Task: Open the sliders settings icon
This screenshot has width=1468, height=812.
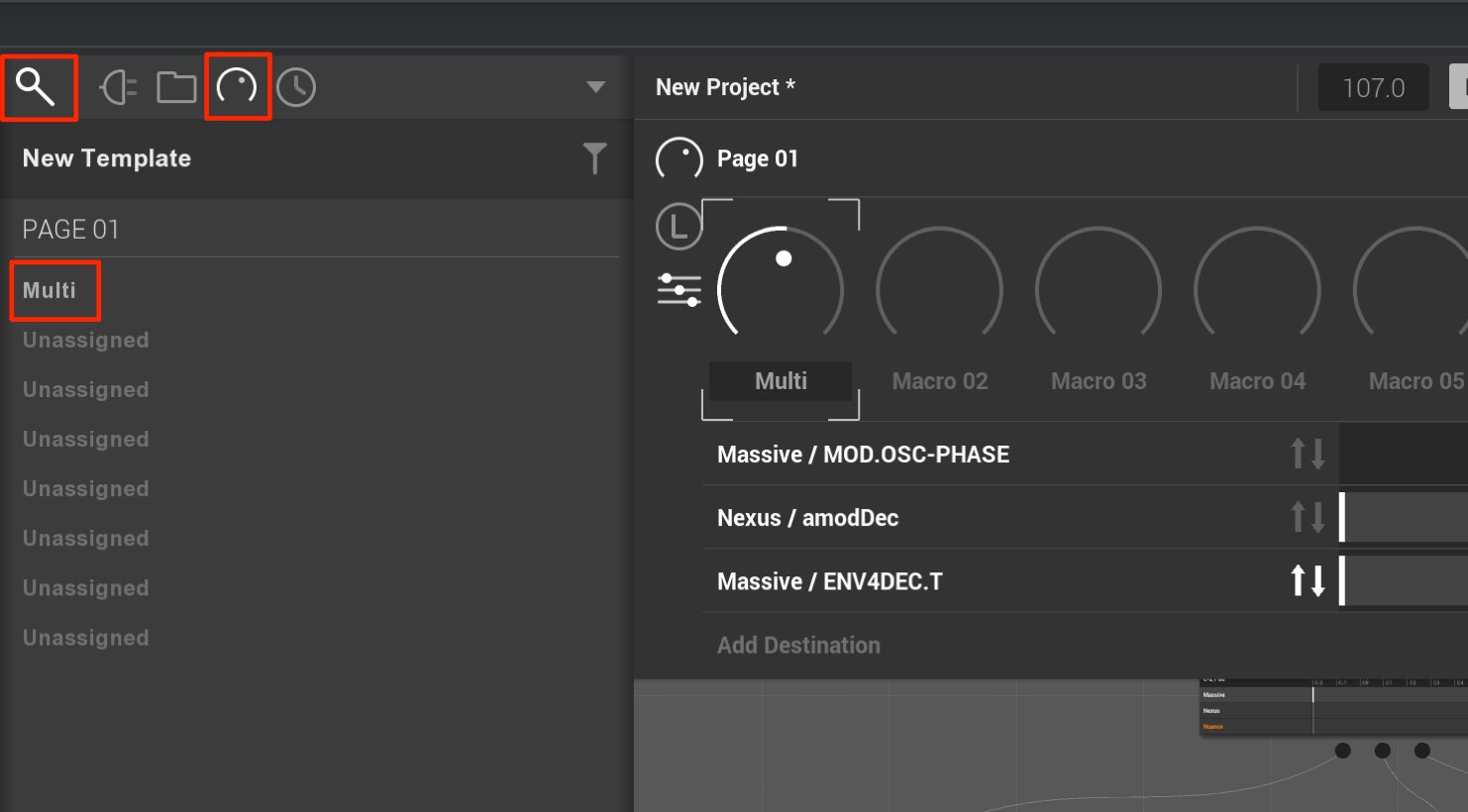Action: (x=680, y=290)
